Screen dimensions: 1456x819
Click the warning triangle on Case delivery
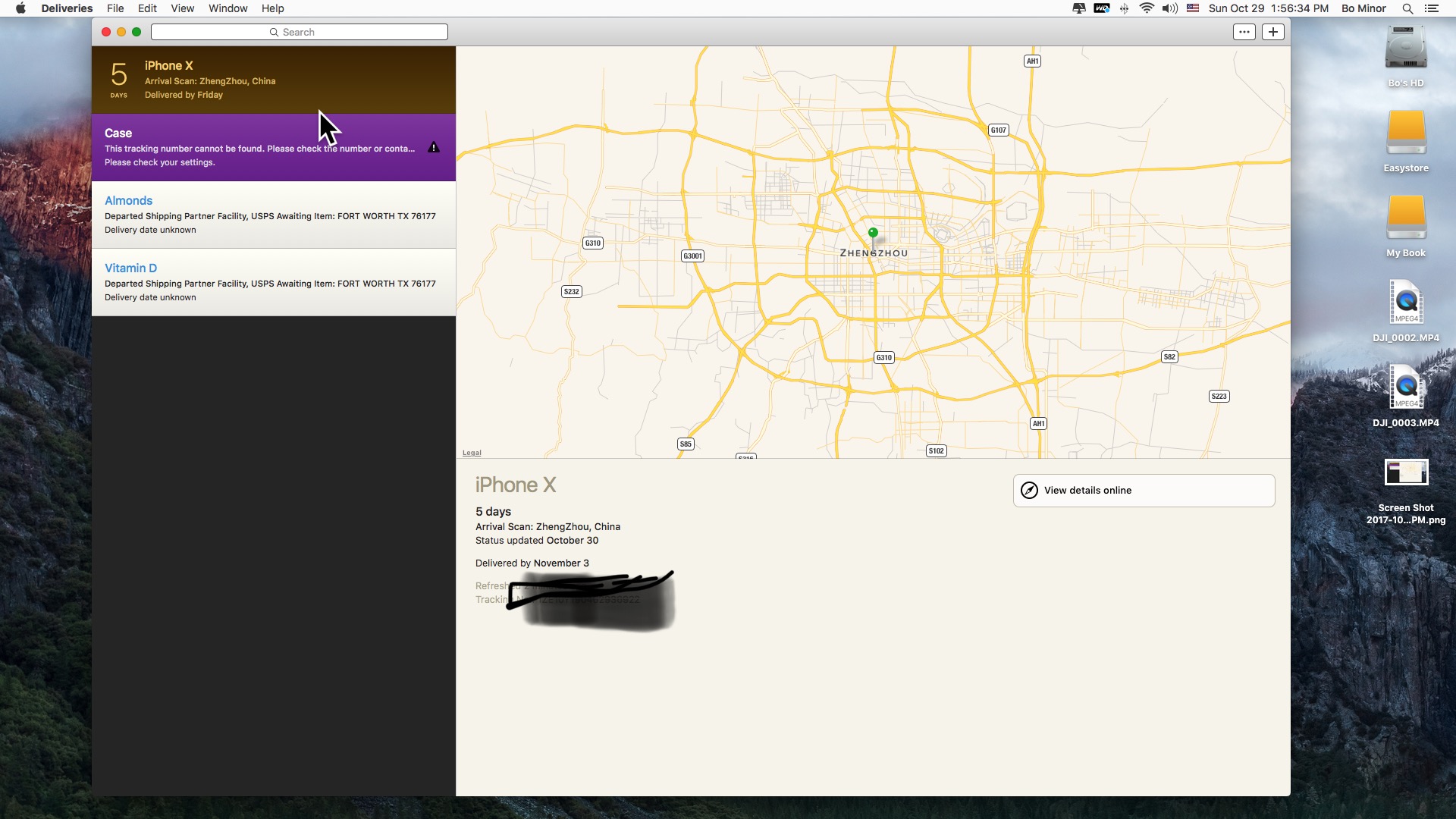[434, 147]
